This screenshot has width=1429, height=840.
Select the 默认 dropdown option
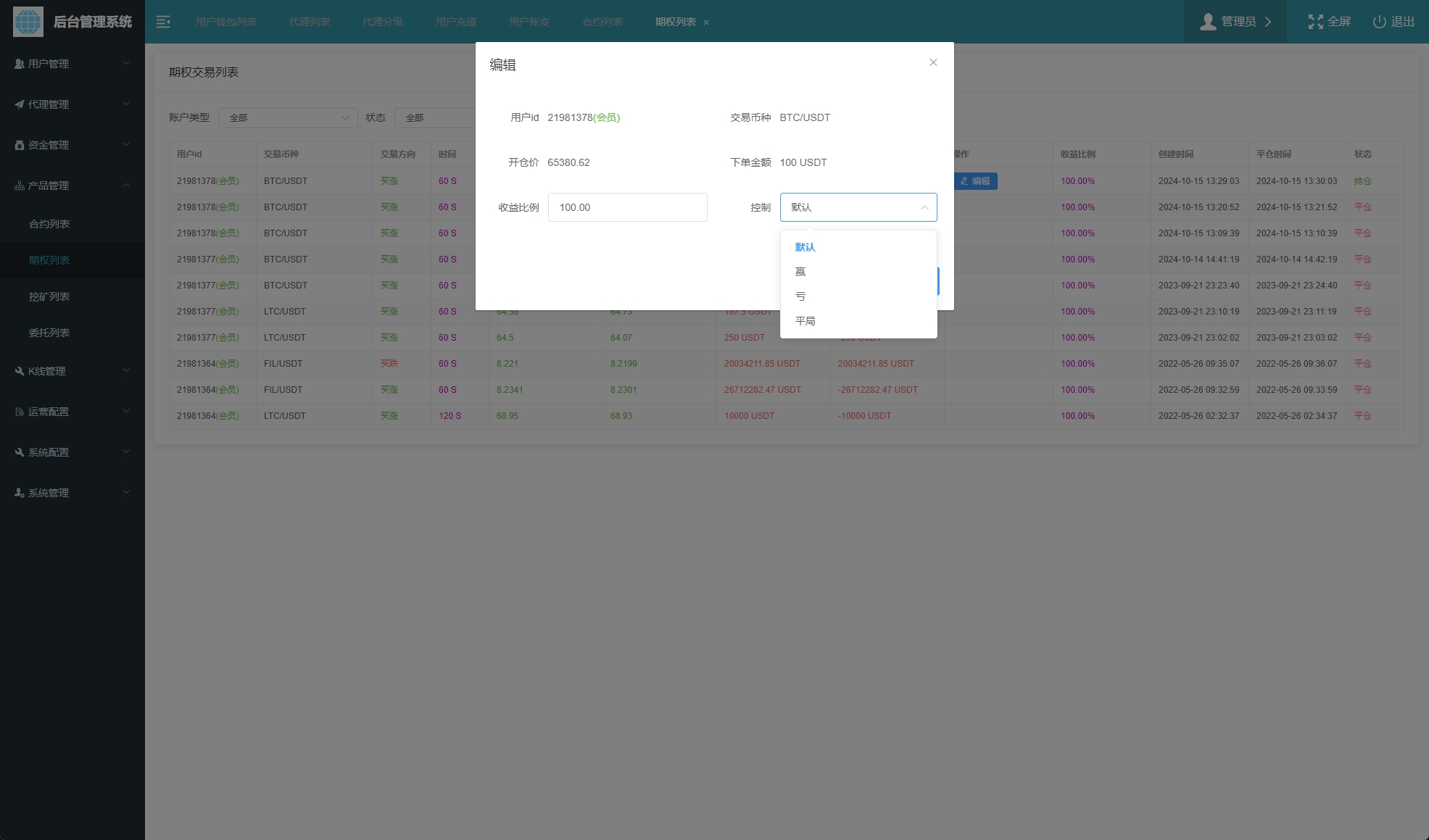[x=805, y=247]
